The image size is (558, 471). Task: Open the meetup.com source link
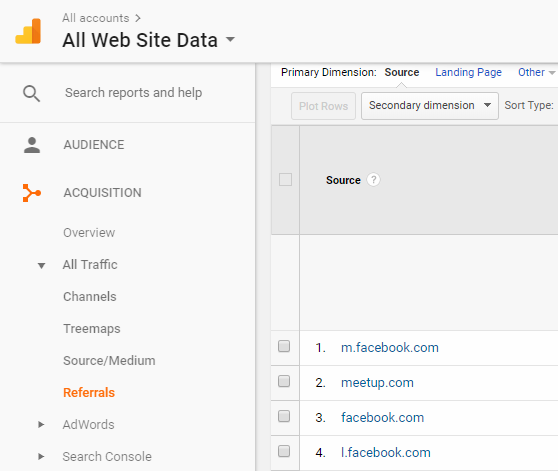[377, 383]
